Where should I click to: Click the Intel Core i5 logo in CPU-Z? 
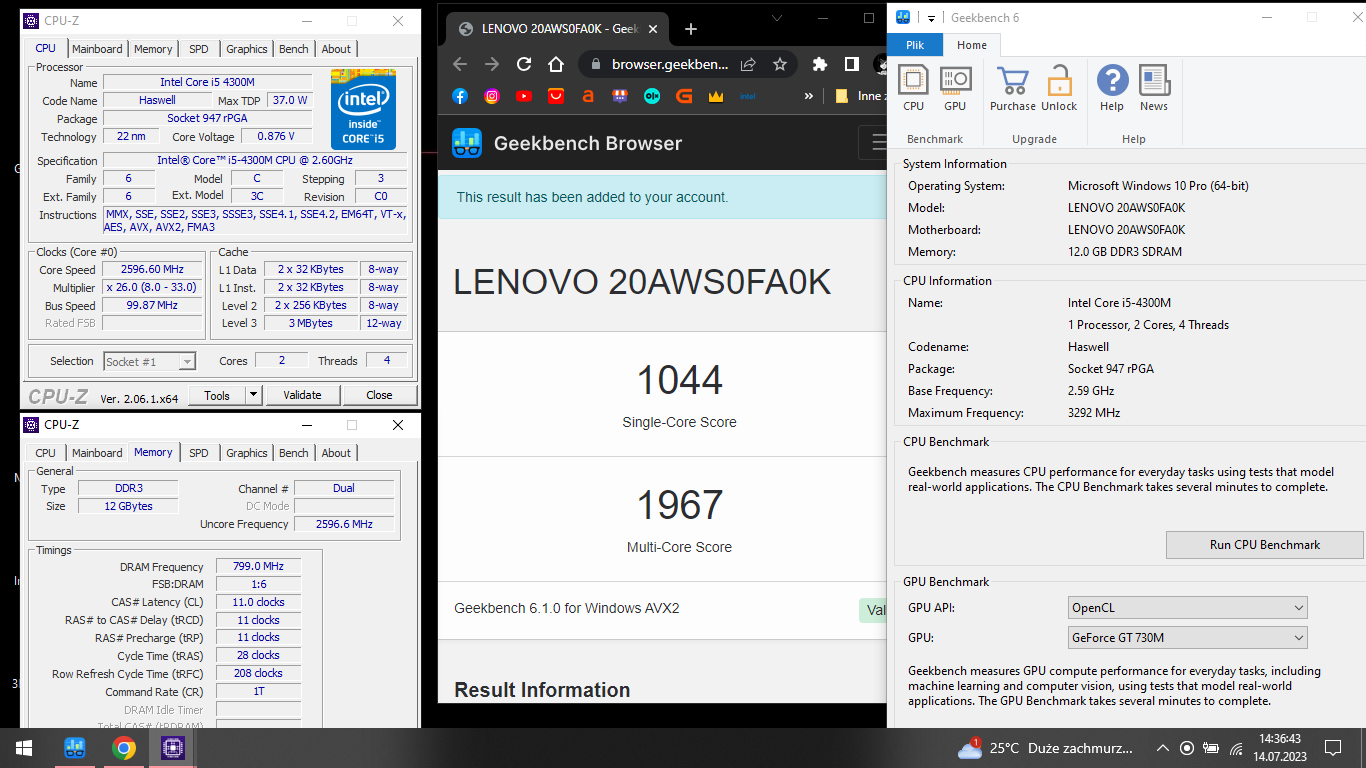coord(364,109)
